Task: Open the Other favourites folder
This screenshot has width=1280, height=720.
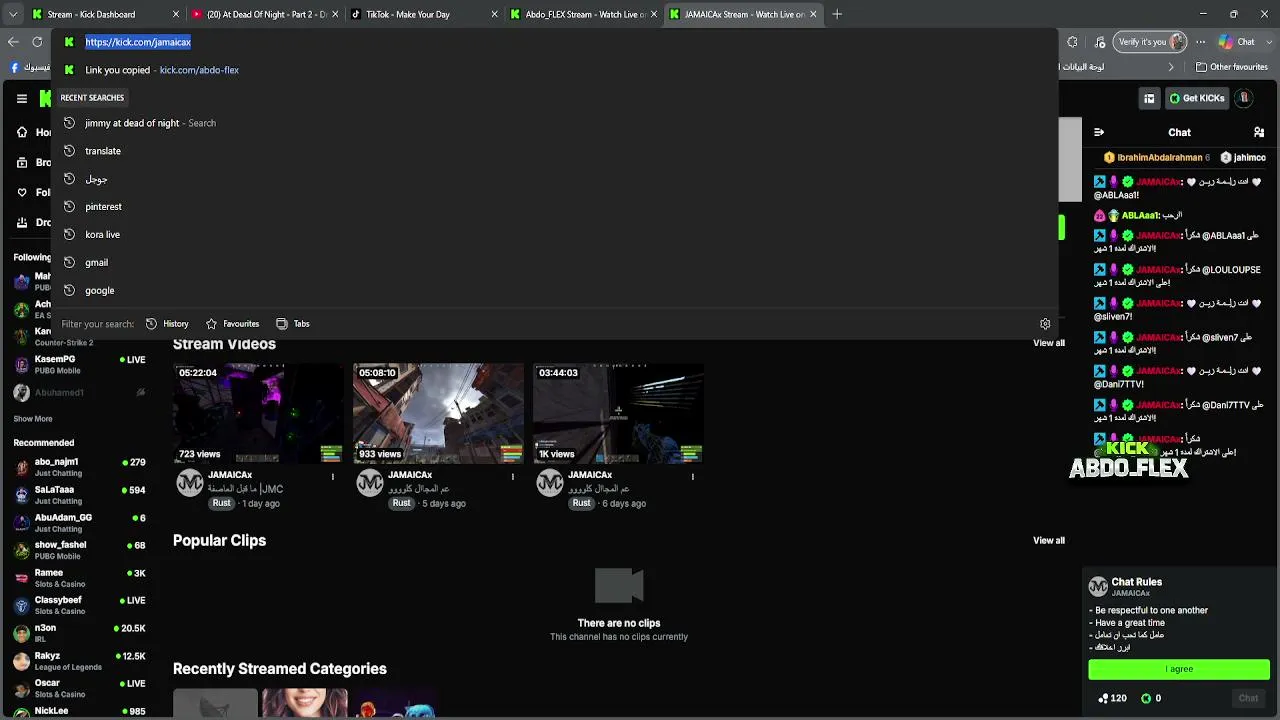Action: pyautogui.click(x=1232, y=67)
